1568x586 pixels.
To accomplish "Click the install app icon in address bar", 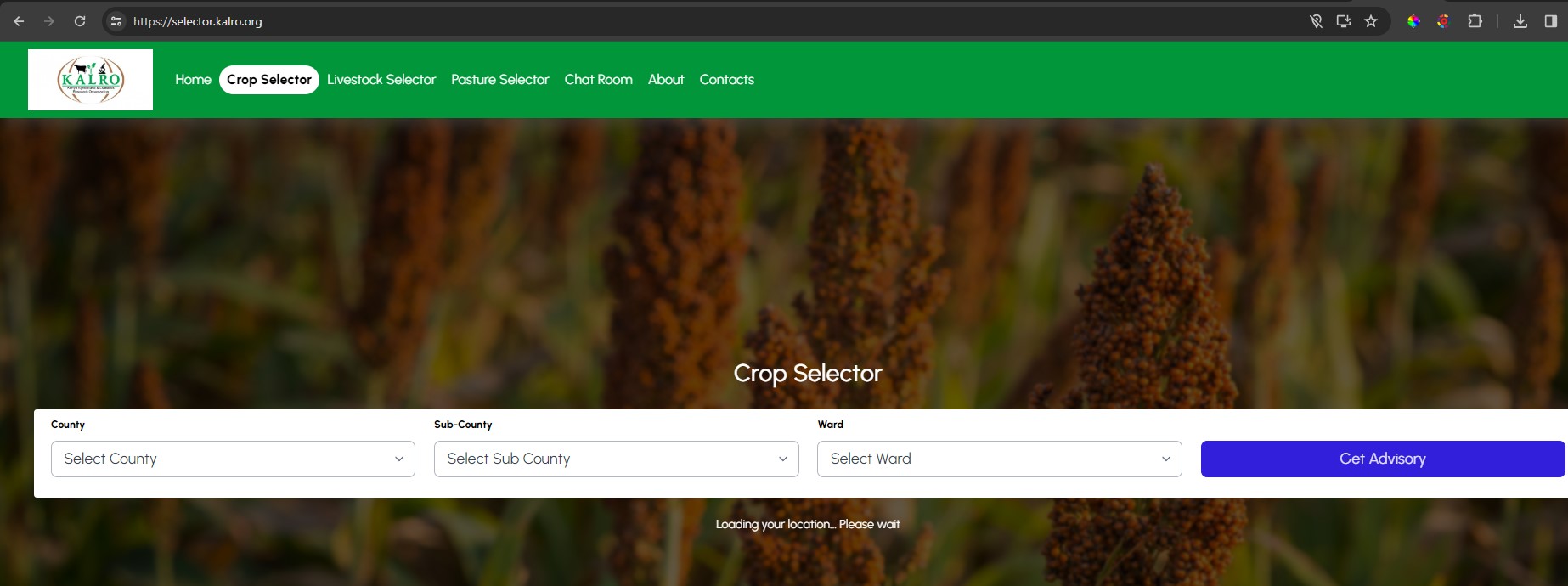I will pyautogui.click(x=1344, y=21).
